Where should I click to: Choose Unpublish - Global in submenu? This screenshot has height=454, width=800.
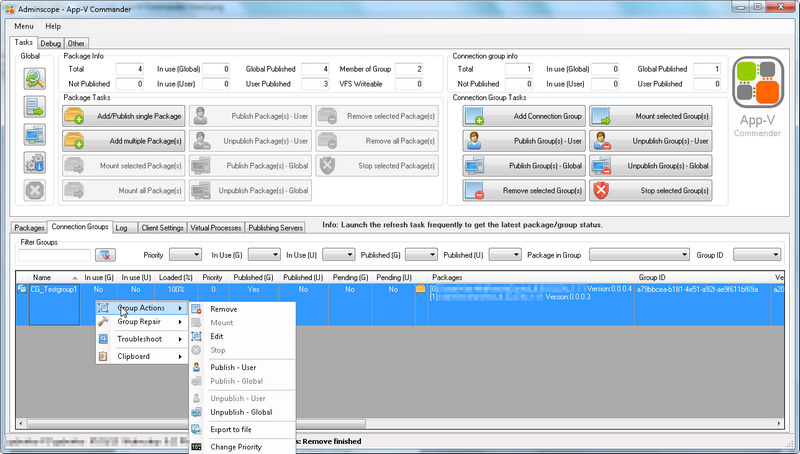[x=243, y=412]
